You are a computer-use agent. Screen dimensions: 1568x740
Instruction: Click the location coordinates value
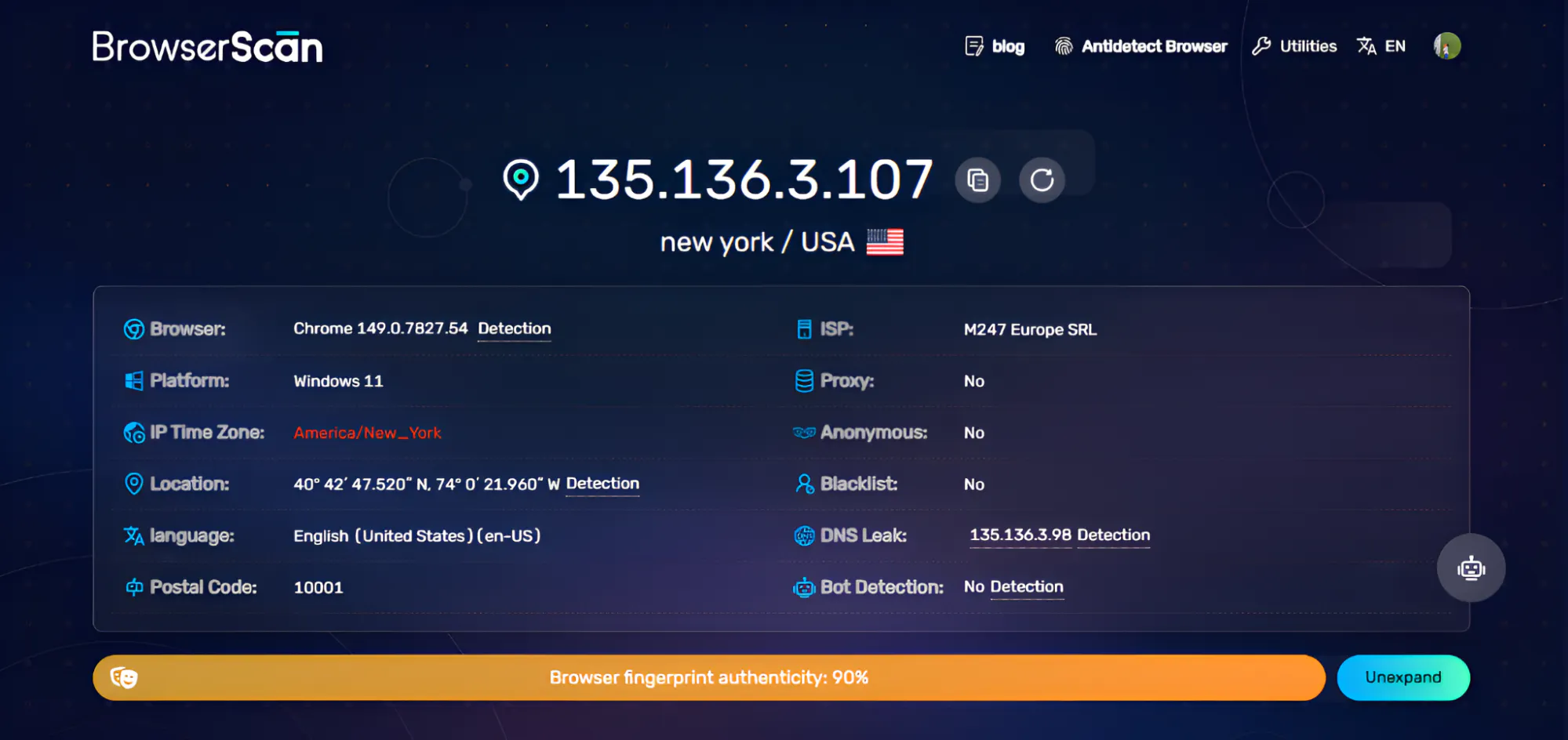pos(427,484)
